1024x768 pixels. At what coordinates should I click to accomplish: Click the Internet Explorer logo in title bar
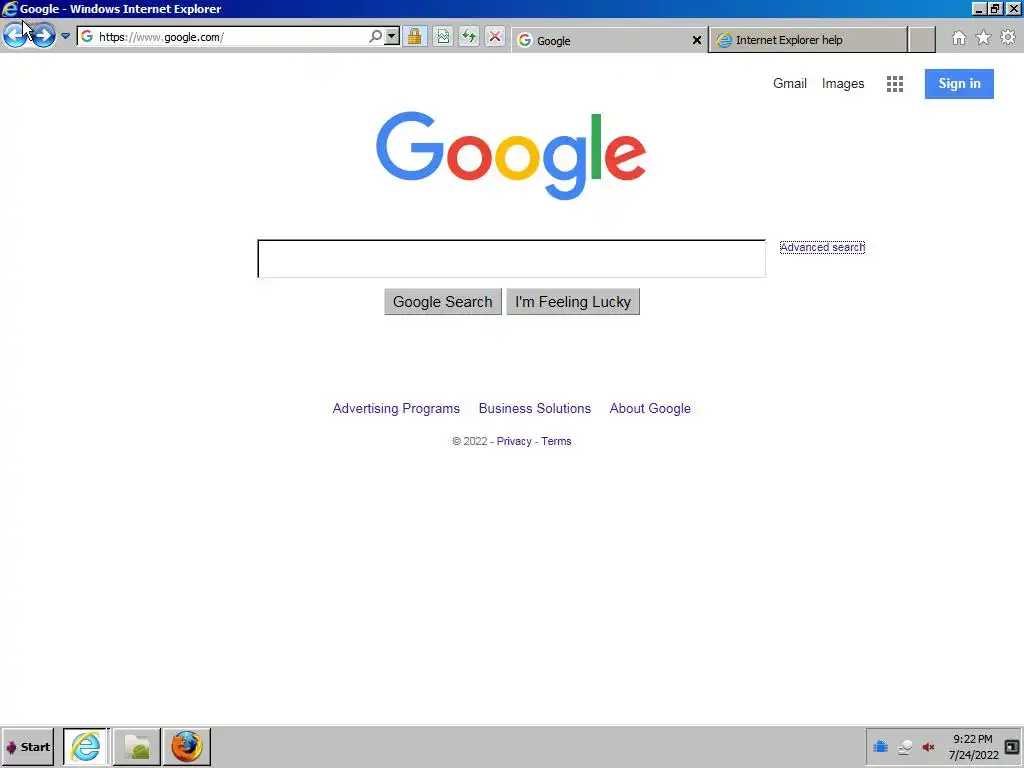(x=10, y=8)
